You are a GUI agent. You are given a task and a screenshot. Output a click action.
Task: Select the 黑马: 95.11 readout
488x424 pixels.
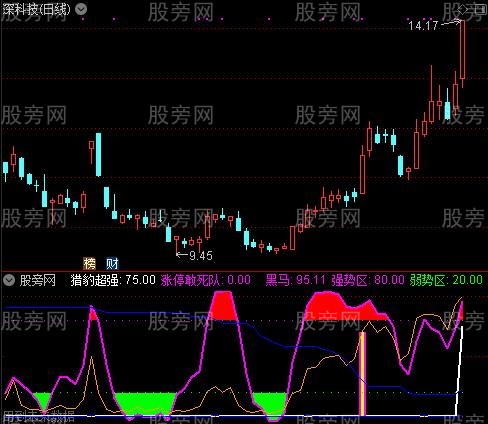(295, 280)
